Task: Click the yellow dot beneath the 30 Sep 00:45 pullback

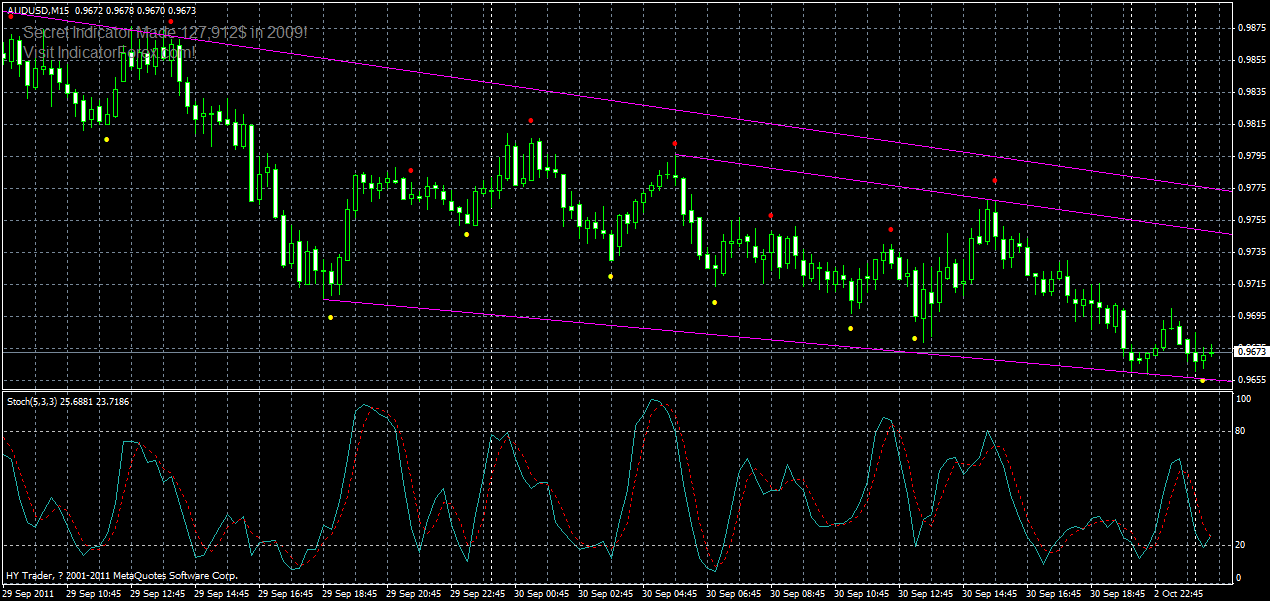Action: [x=611, y=276]
